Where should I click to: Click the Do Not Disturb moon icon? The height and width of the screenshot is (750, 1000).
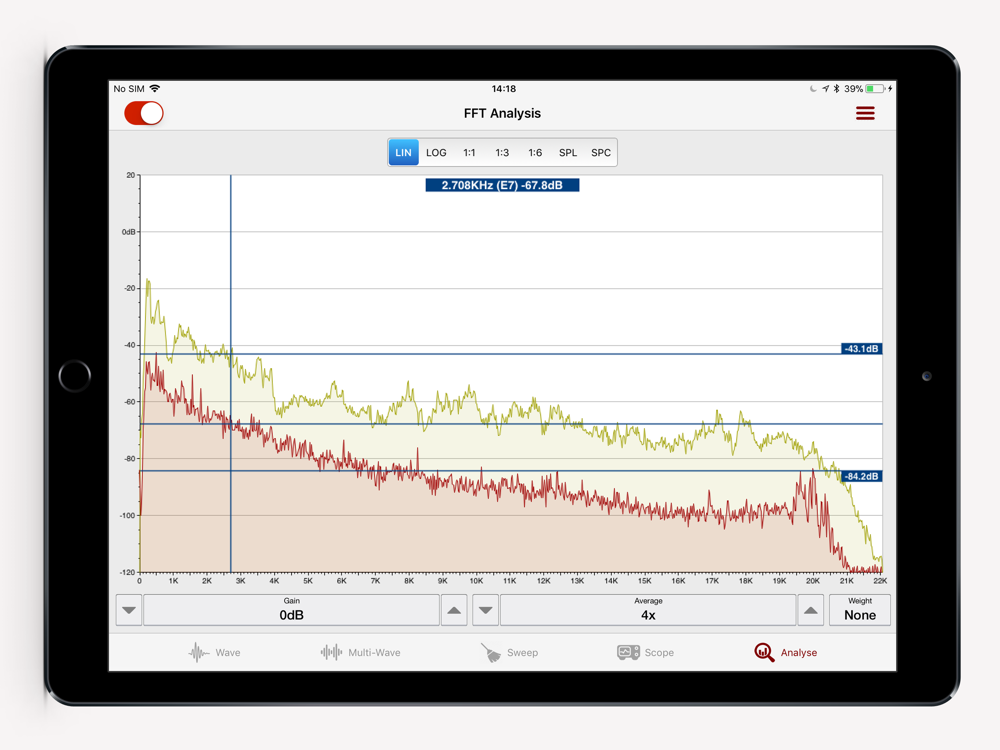[813, 89]
